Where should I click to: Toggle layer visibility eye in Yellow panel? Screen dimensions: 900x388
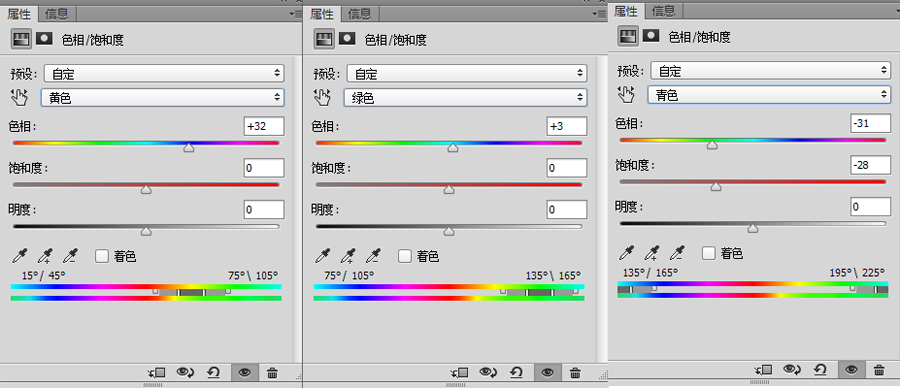pos(245,373)
